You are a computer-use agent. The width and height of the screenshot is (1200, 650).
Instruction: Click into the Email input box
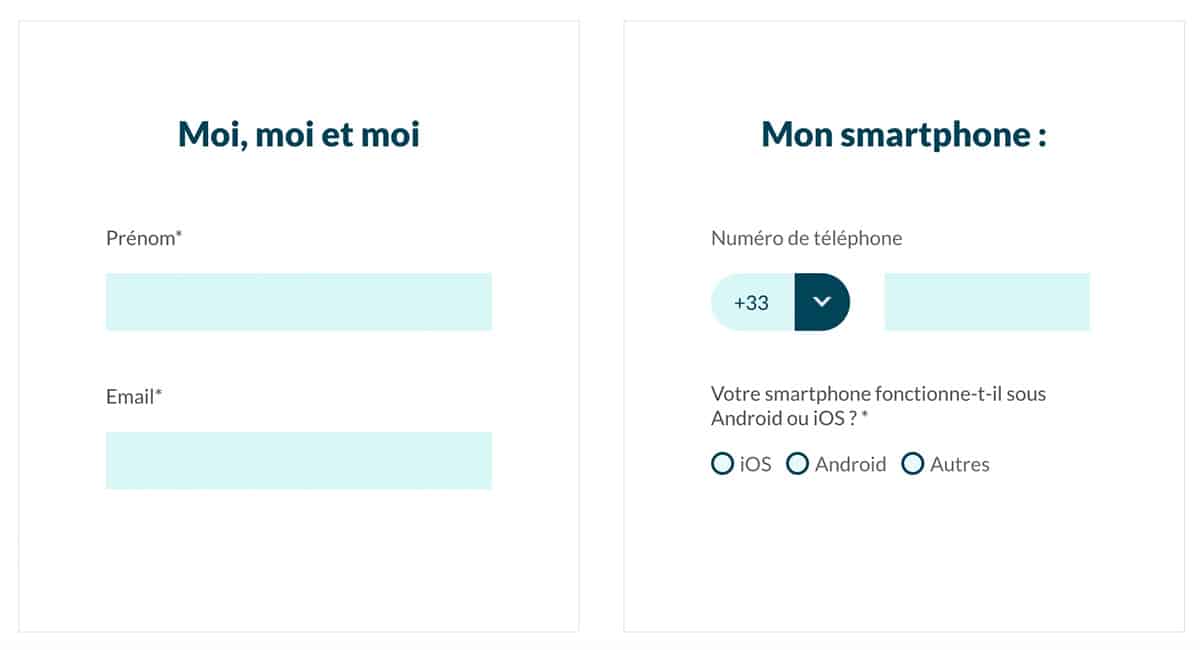pos(298,460)
